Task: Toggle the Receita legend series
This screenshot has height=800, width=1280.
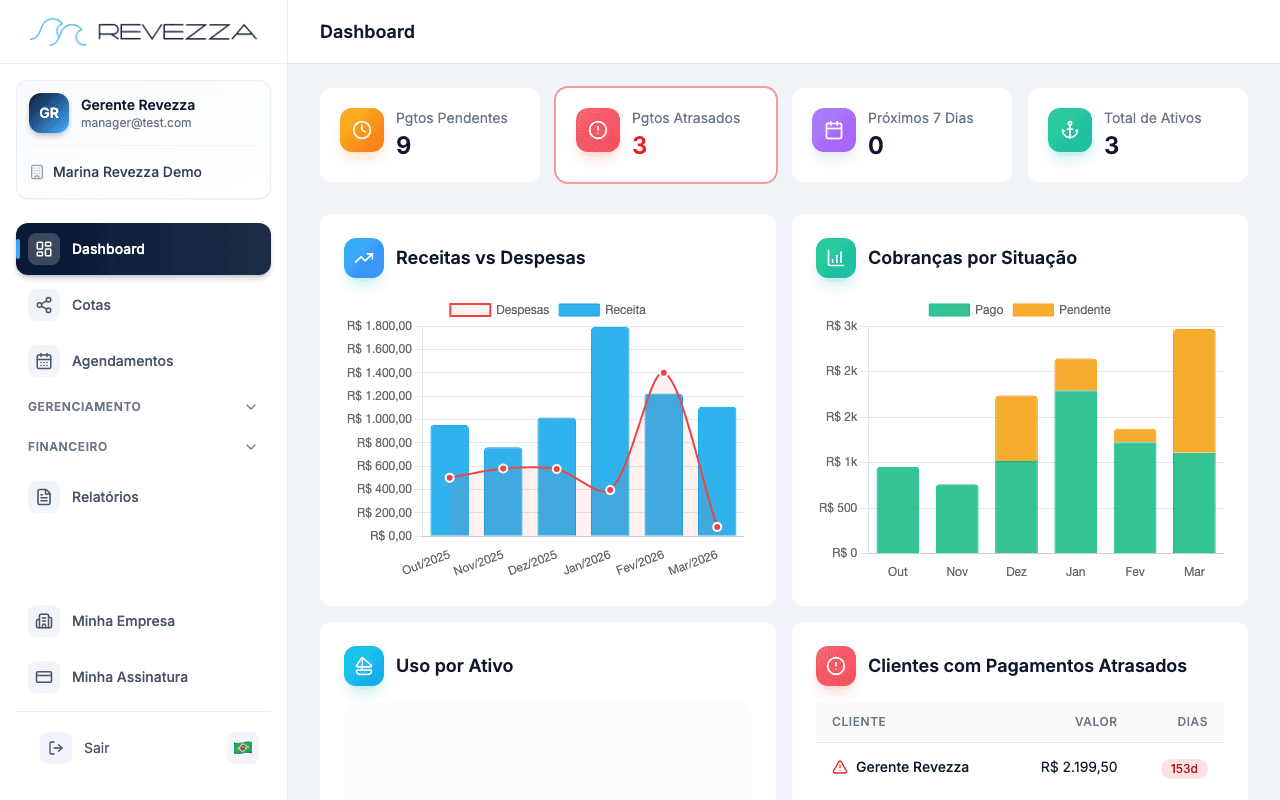Action: 602,310
